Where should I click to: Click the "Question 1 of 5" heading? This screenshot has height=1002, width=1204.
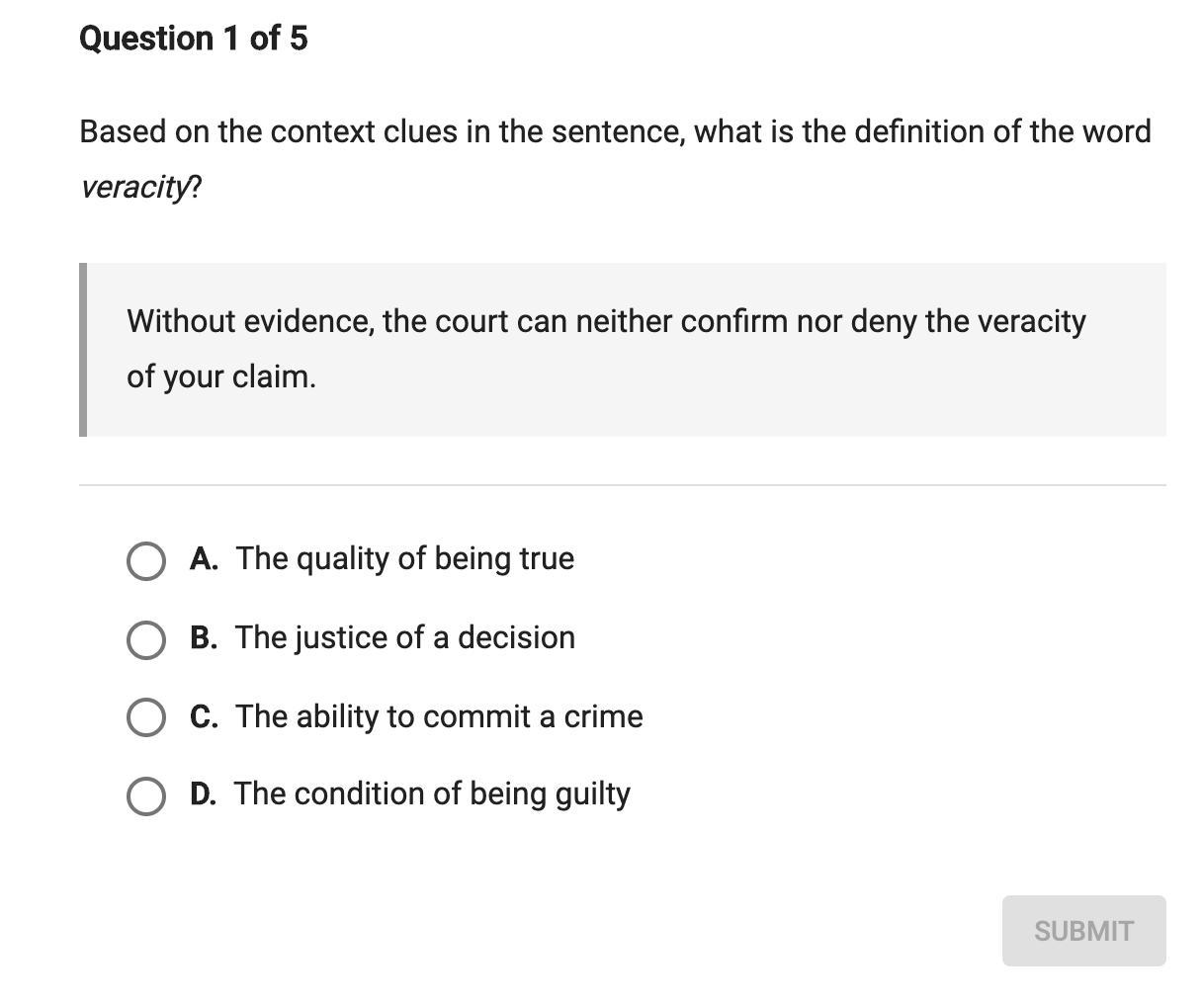coord(193,39)
